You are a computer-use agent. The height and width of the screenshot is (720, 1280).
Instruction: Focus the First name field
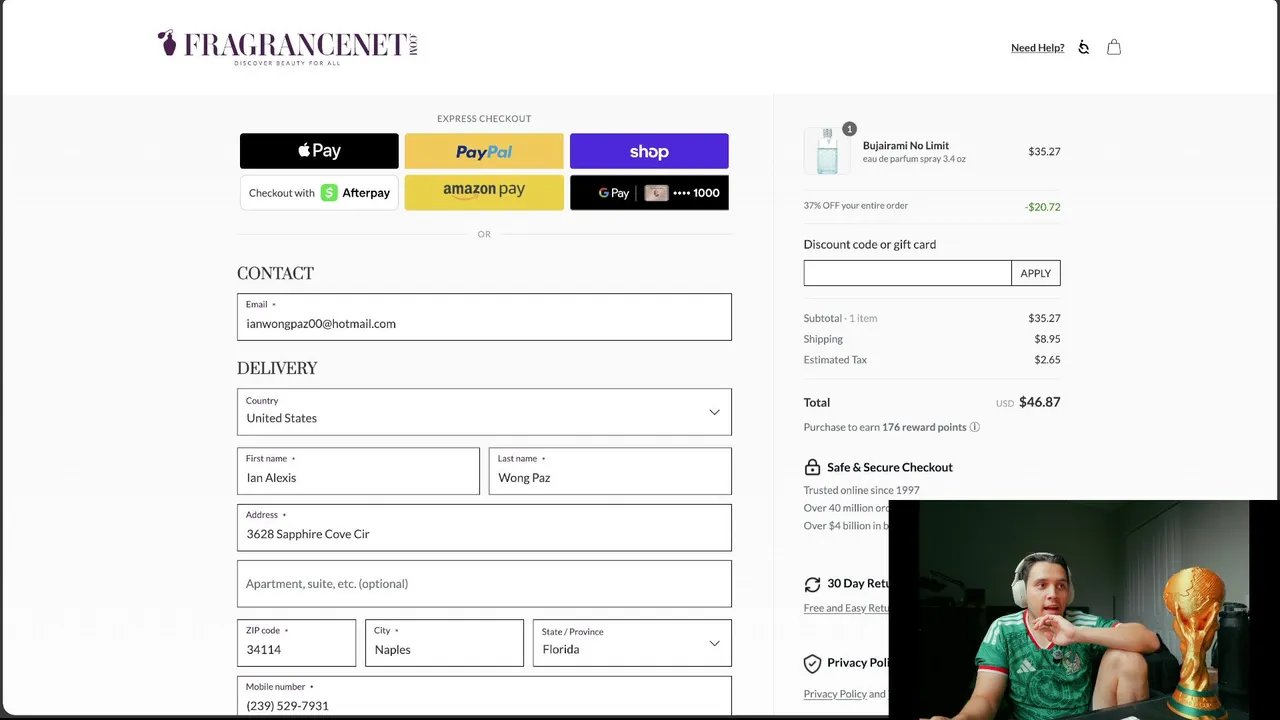click(358, 471)
